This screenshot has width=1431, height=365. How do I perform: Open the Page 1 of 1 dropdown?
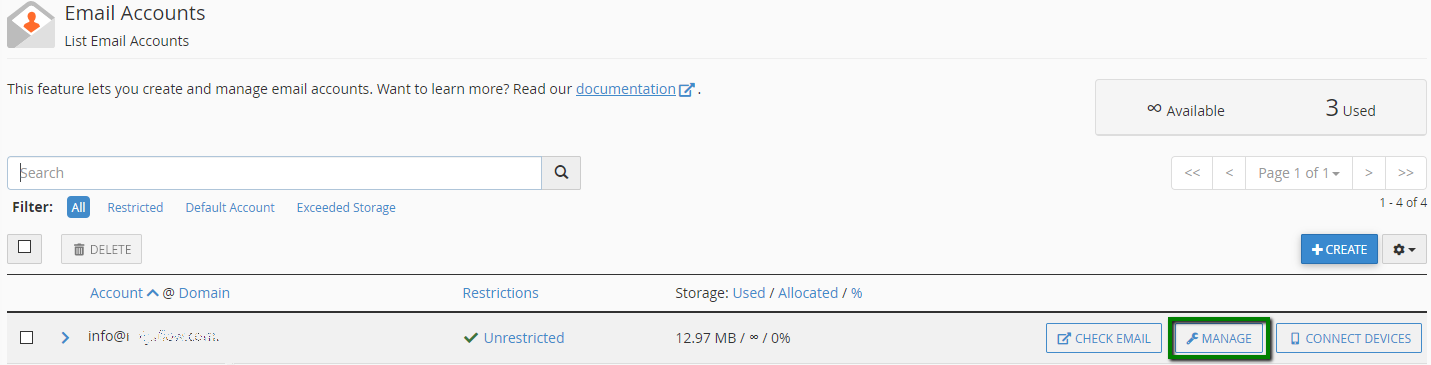pyautogui.click(x=1299, y=173)
